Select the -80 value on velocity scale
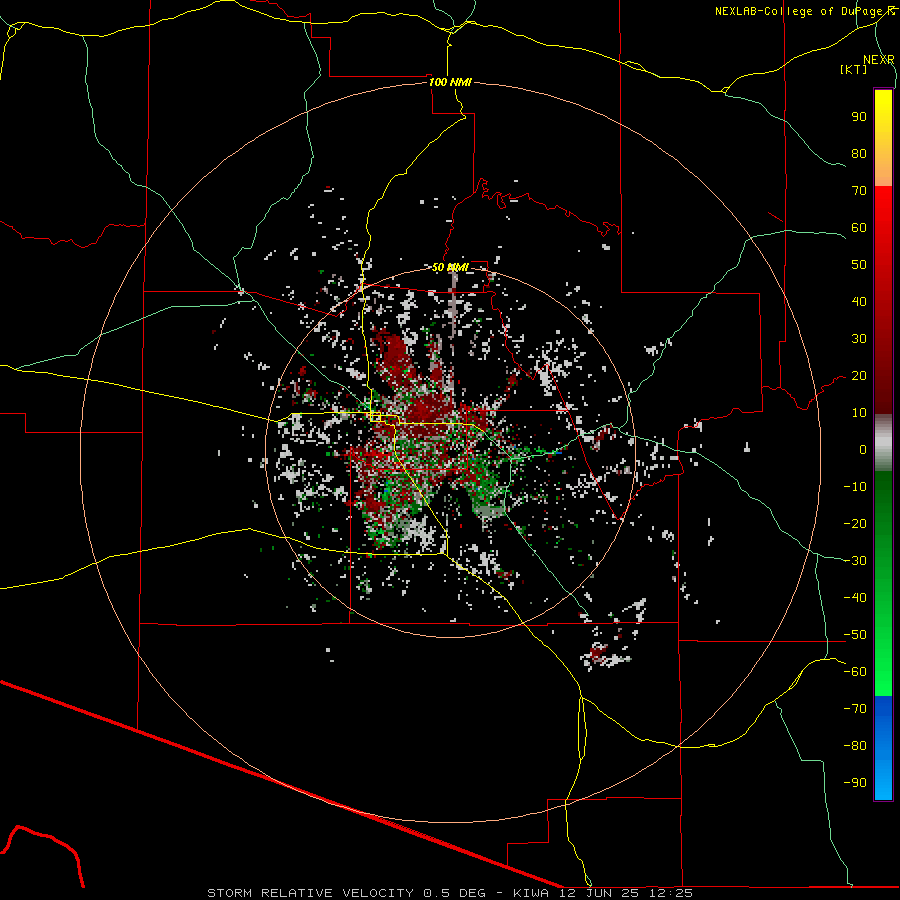 [x=855, y=746]
